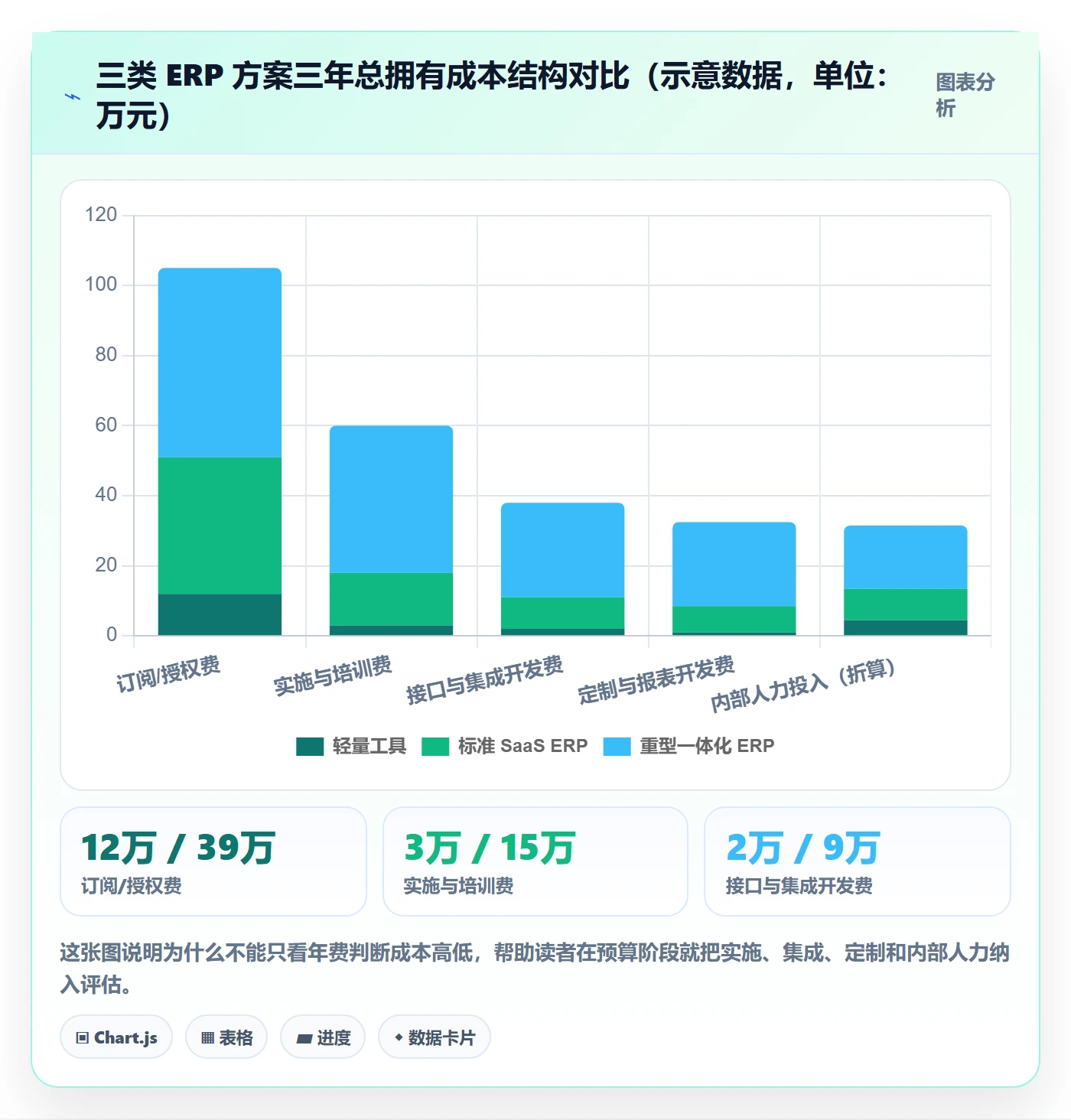Click the 订阅/授权费 x-axis label

pos(168,674)
